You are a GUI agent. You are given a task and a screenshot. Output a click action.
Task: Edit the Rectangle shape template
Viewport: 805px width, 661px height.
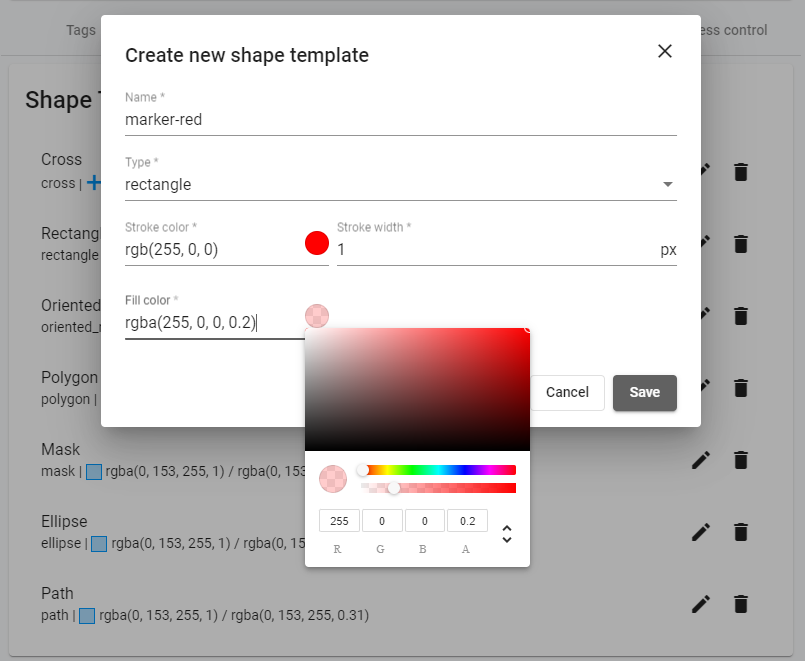(701, 243)
